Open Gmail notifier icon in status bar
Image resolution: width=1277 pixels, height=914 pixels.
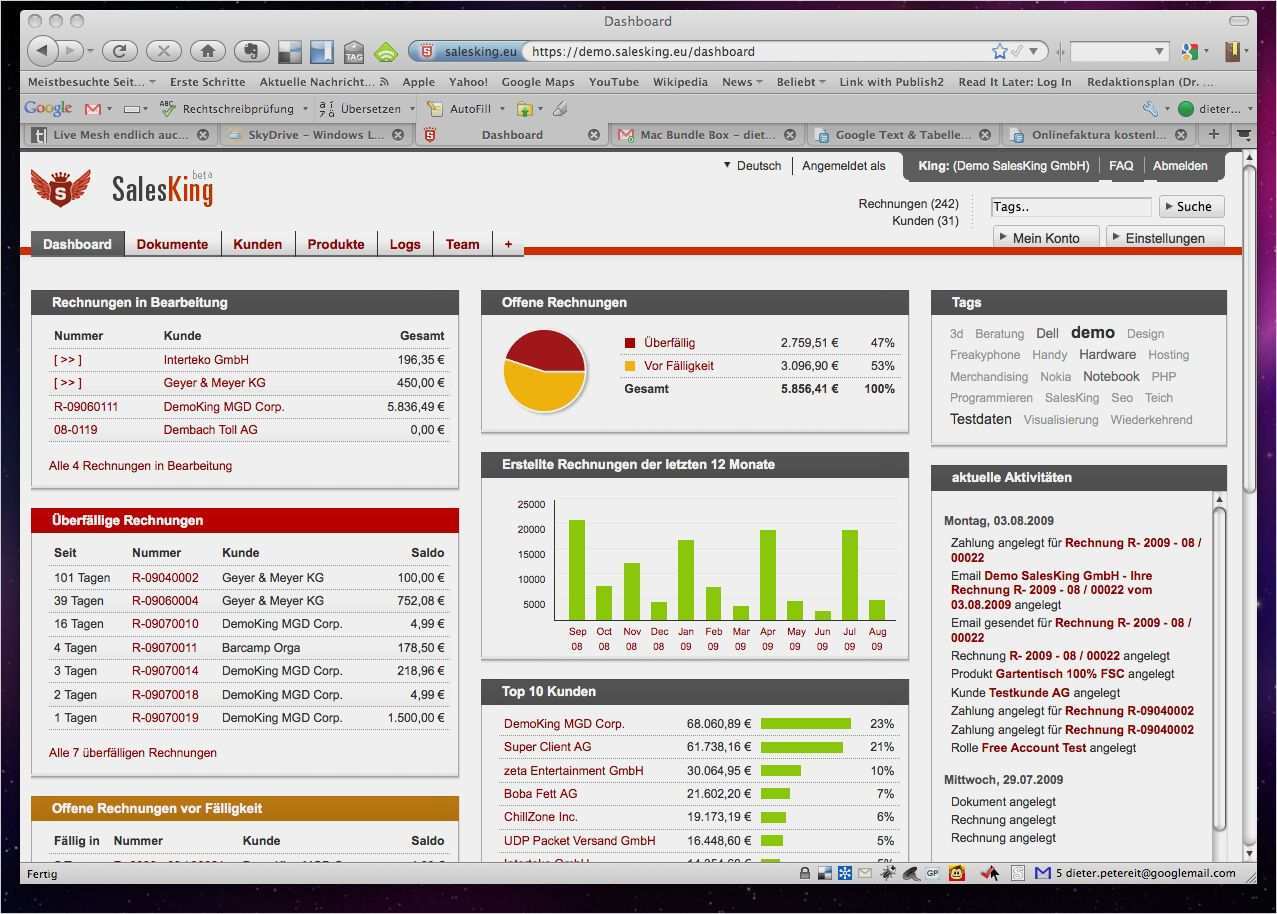[x=1043, y=873]
